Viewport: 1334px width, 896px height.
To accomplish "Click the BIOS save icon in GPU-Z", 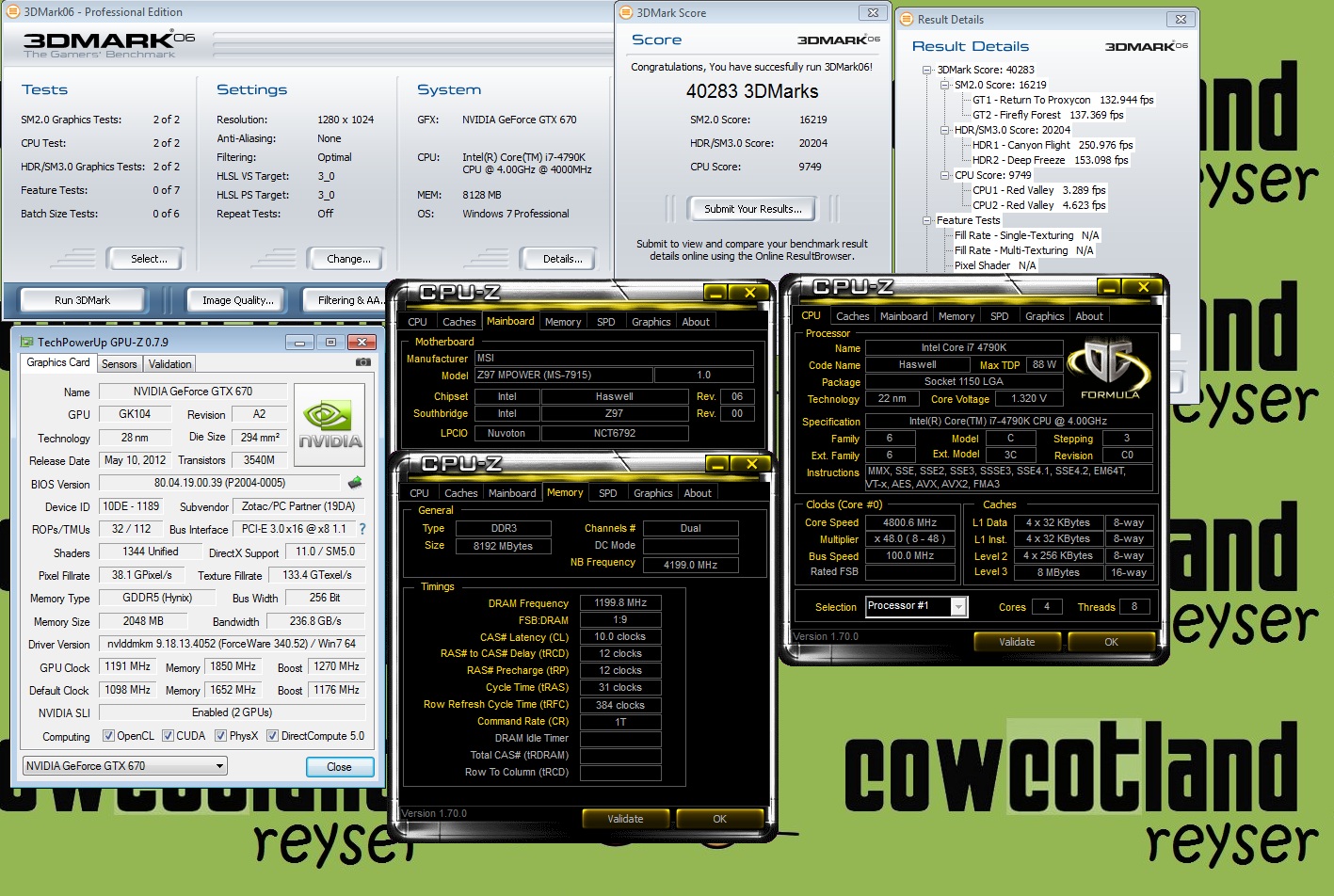I will [355, 483].
